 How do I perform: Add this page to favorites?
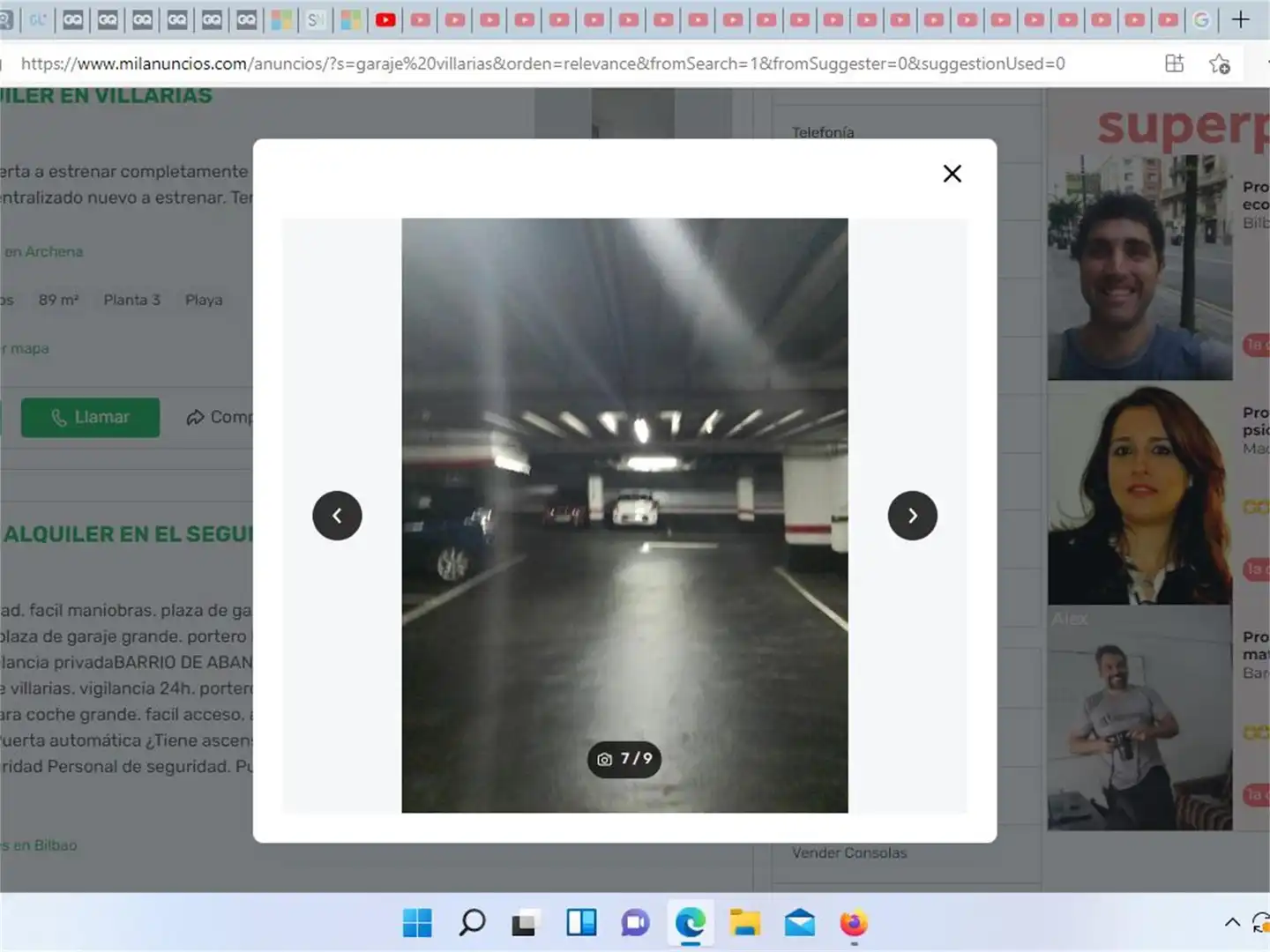point(1220,63)
